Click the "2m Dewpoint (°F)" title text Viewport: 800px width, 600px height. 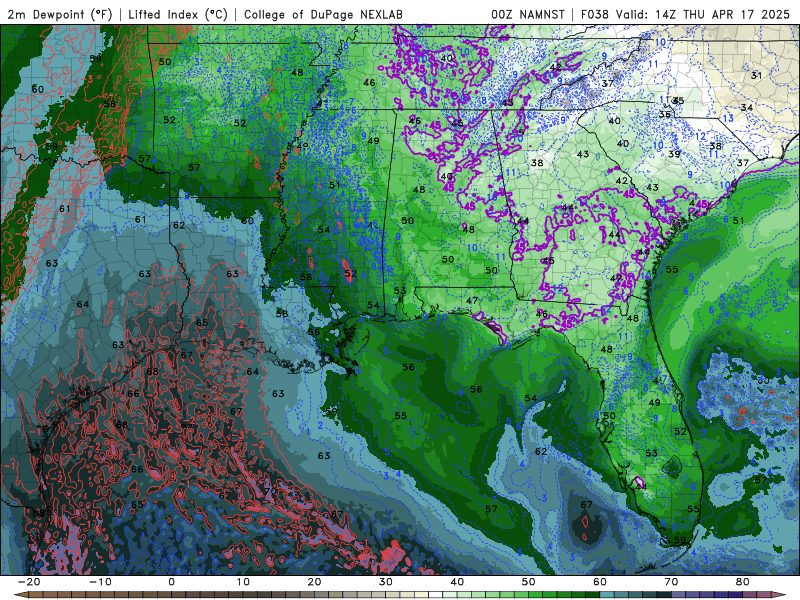click(59, 14)
